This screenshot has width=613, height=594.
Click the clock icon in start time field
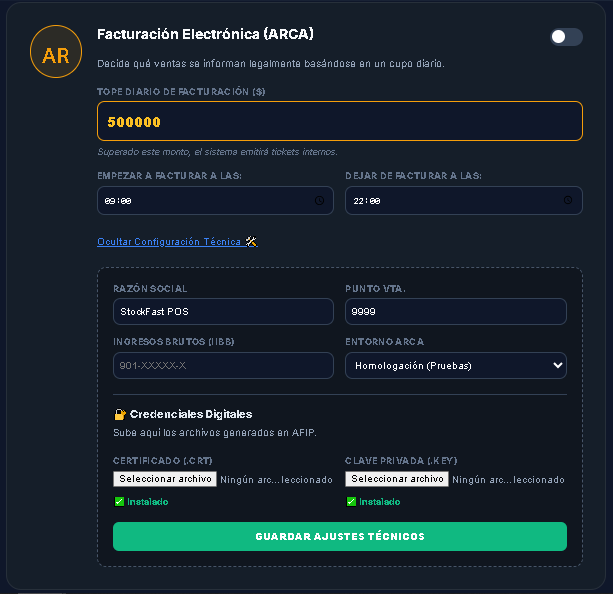tap(319, 200)
